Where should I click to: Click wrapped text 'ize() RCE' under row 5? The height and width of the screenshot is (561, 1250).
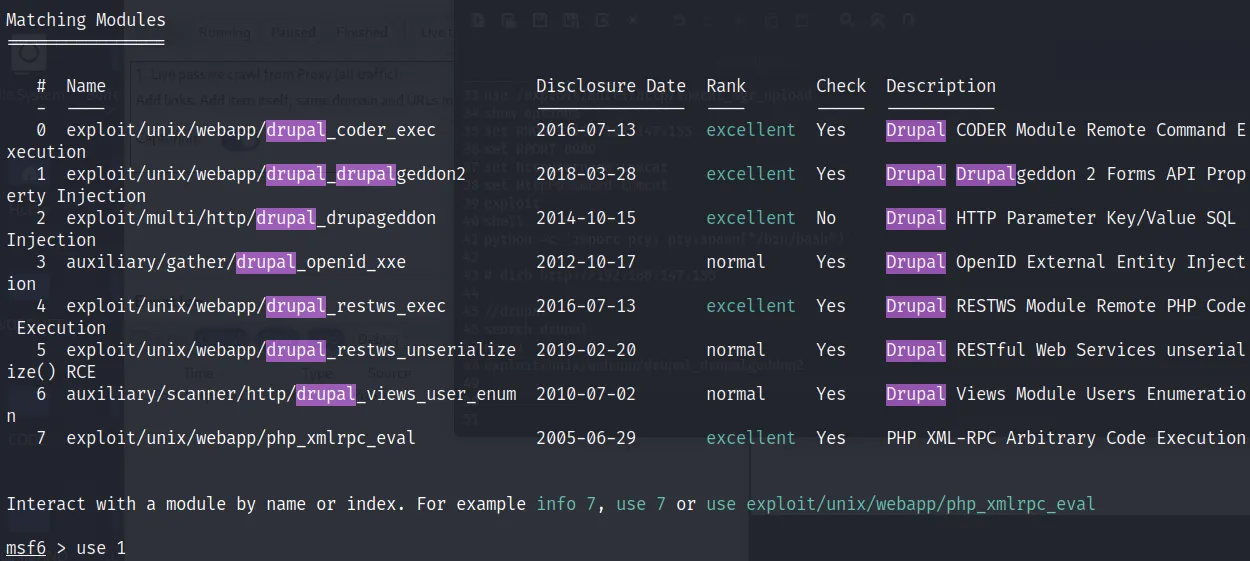[51, 372]
